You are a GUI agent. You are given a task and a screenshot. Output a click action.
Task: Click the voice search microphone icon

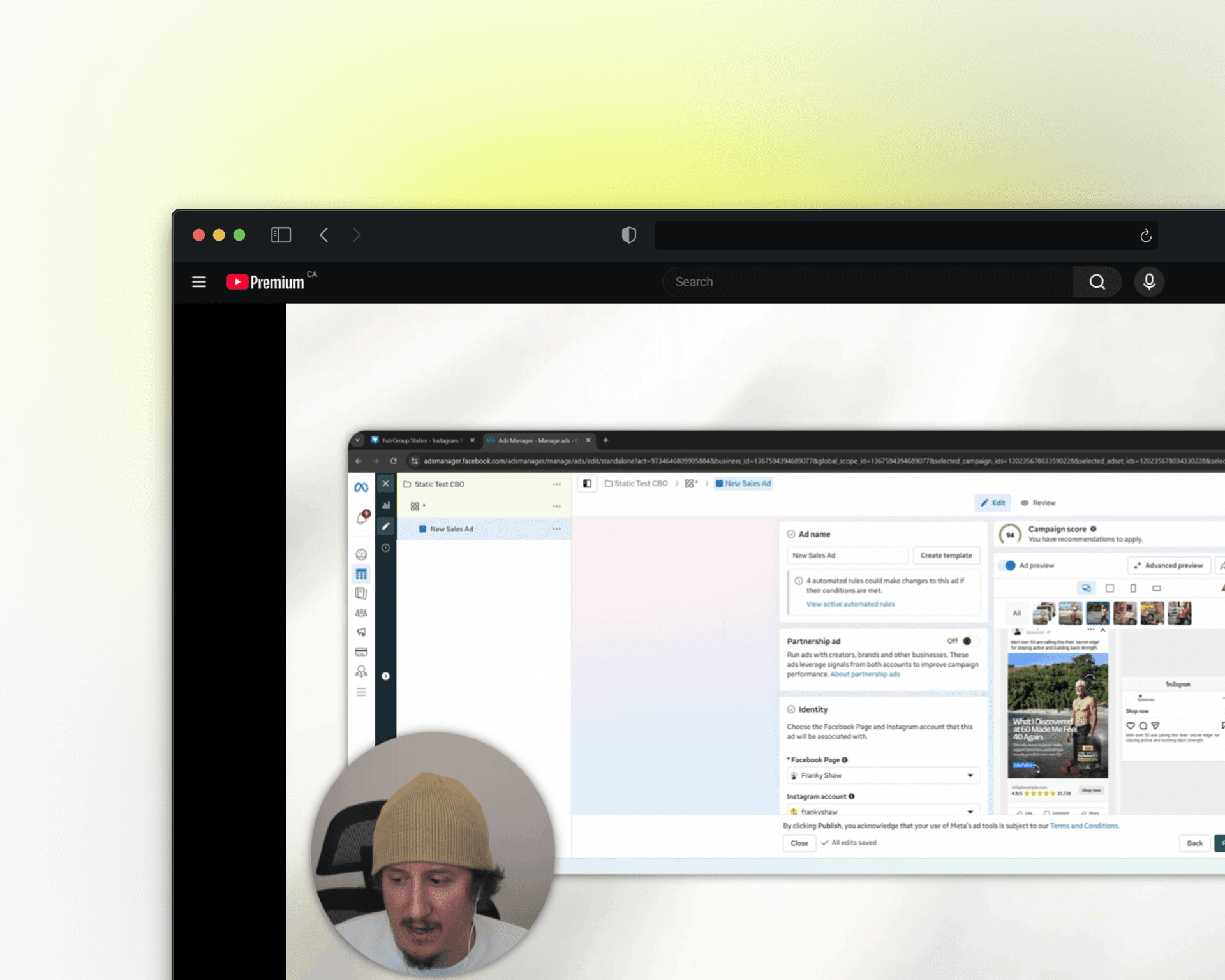click(1148, 281)
